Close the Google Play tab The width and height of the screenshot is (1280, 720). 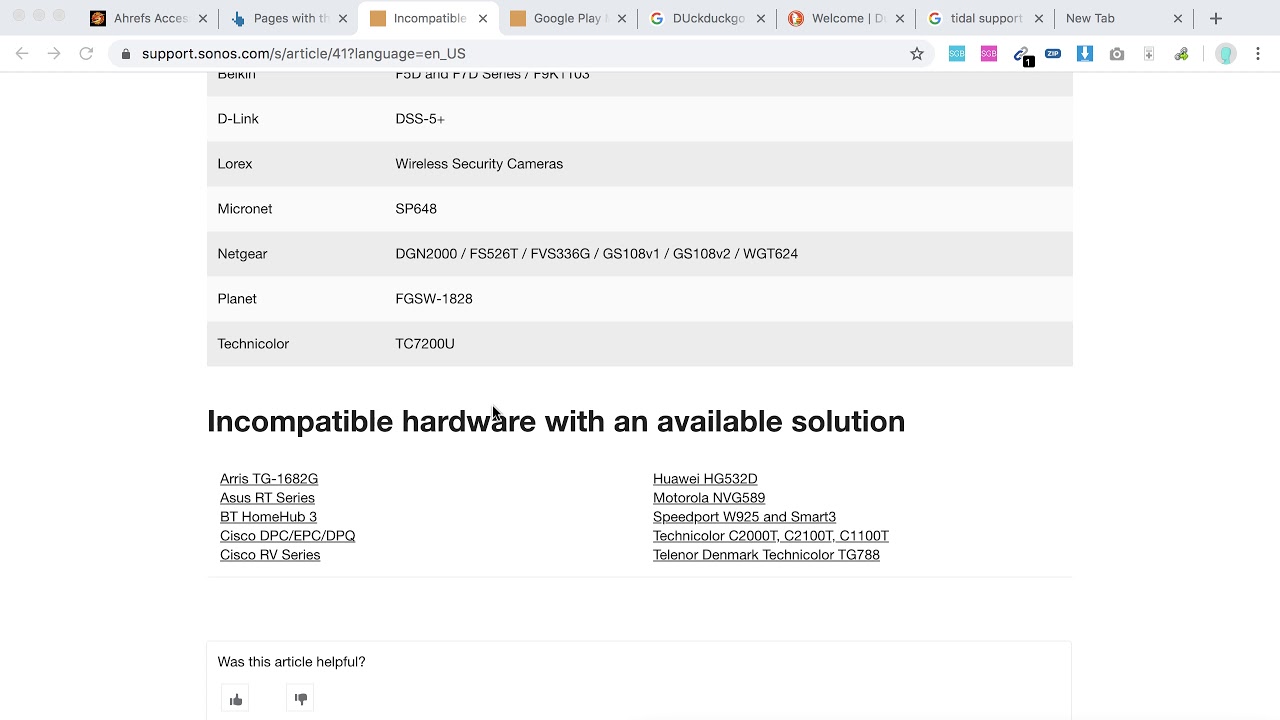click(622, 18)
